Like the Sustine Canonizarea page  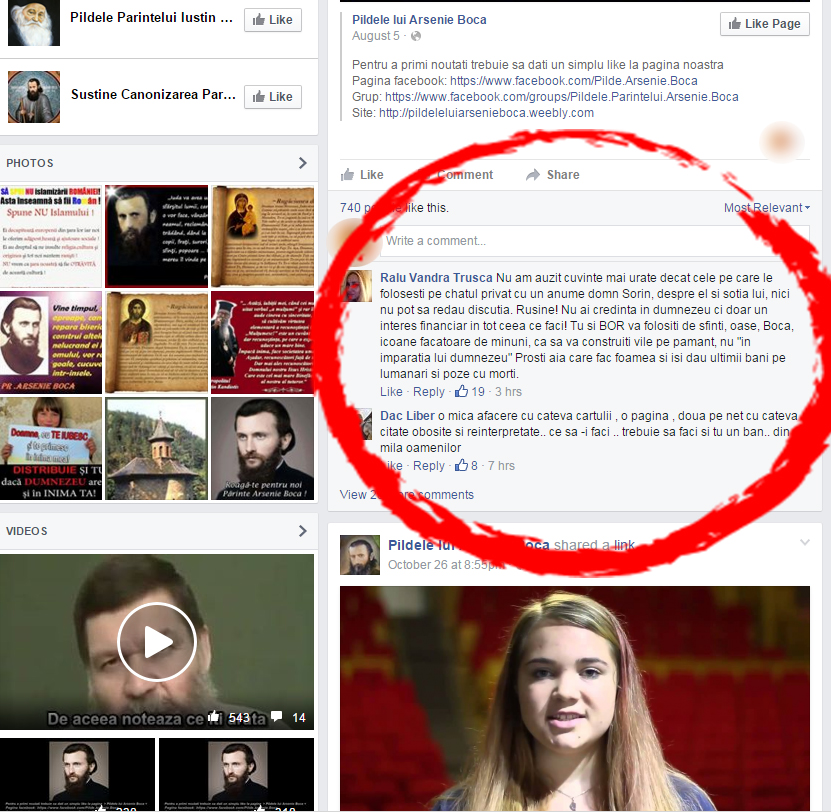point(272,97)
